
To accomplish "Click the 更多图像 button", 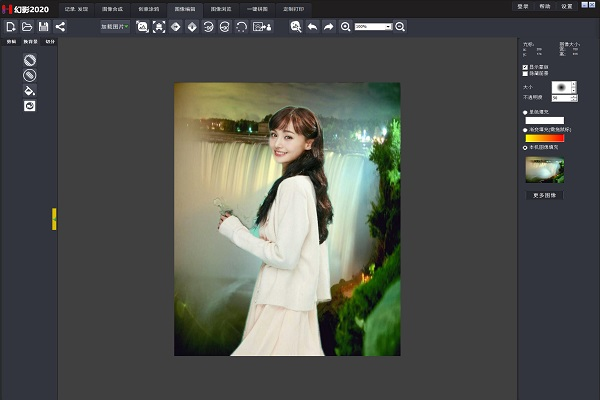I will pyautogui.click(x=545, y=195).
